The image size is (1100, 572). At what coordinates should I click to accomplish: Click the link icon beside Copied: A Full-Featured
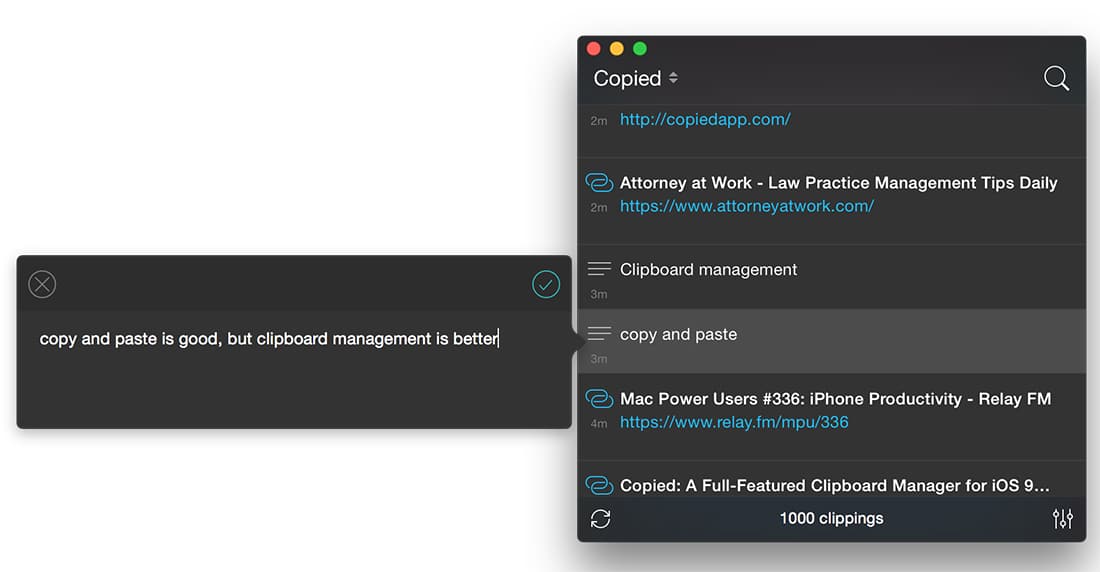click(599, 485)
